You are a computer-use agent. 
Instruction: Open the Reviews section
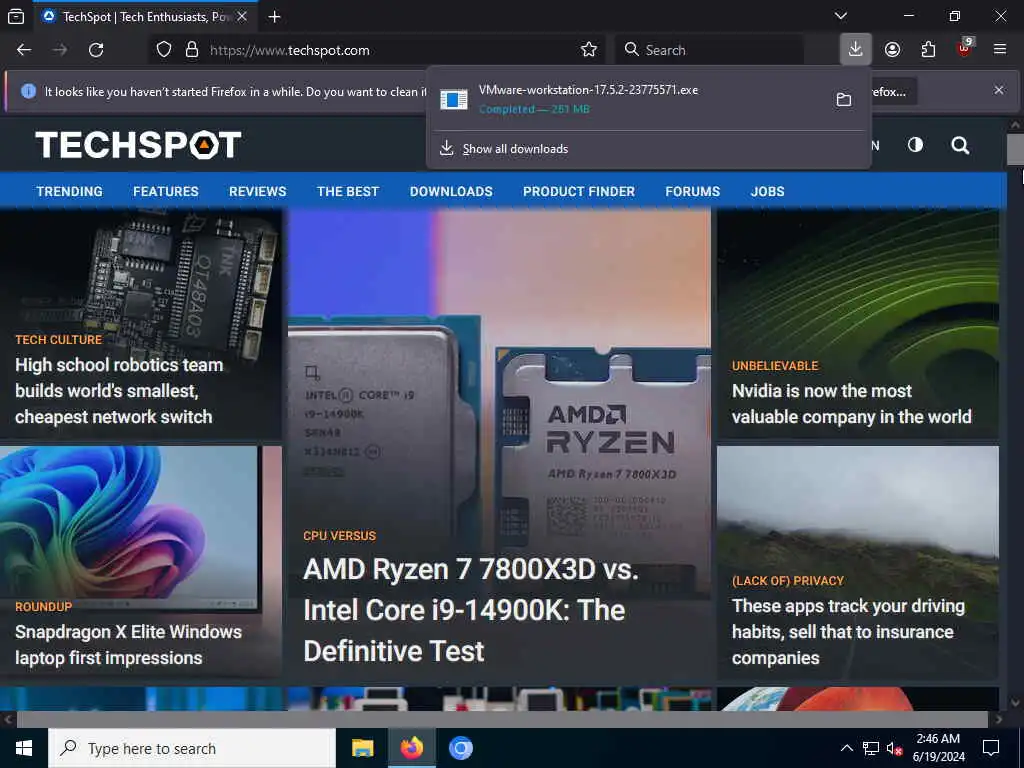pyautogui.click(x=257, y=191)
